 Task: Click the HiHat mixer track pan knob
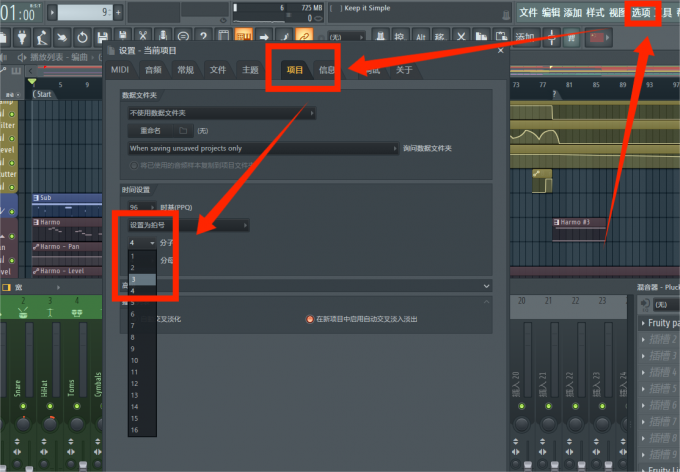(x=50, y=424)
